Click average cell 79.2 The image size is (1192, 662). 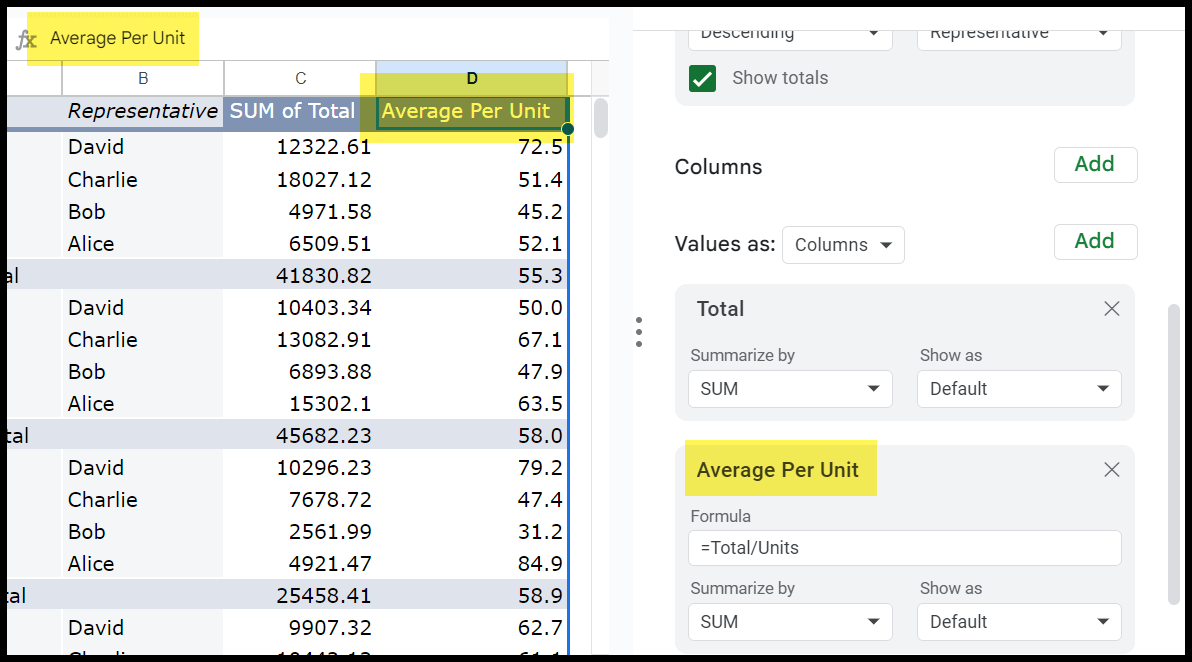472,467
